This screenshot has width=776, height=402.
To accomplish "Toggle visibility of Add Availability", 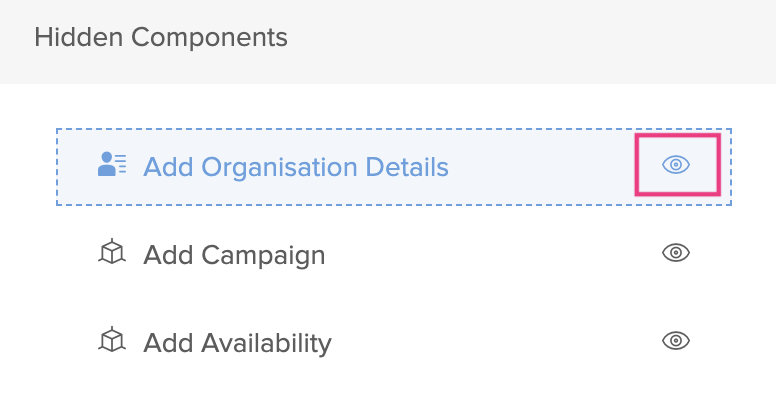I will 677,341.
